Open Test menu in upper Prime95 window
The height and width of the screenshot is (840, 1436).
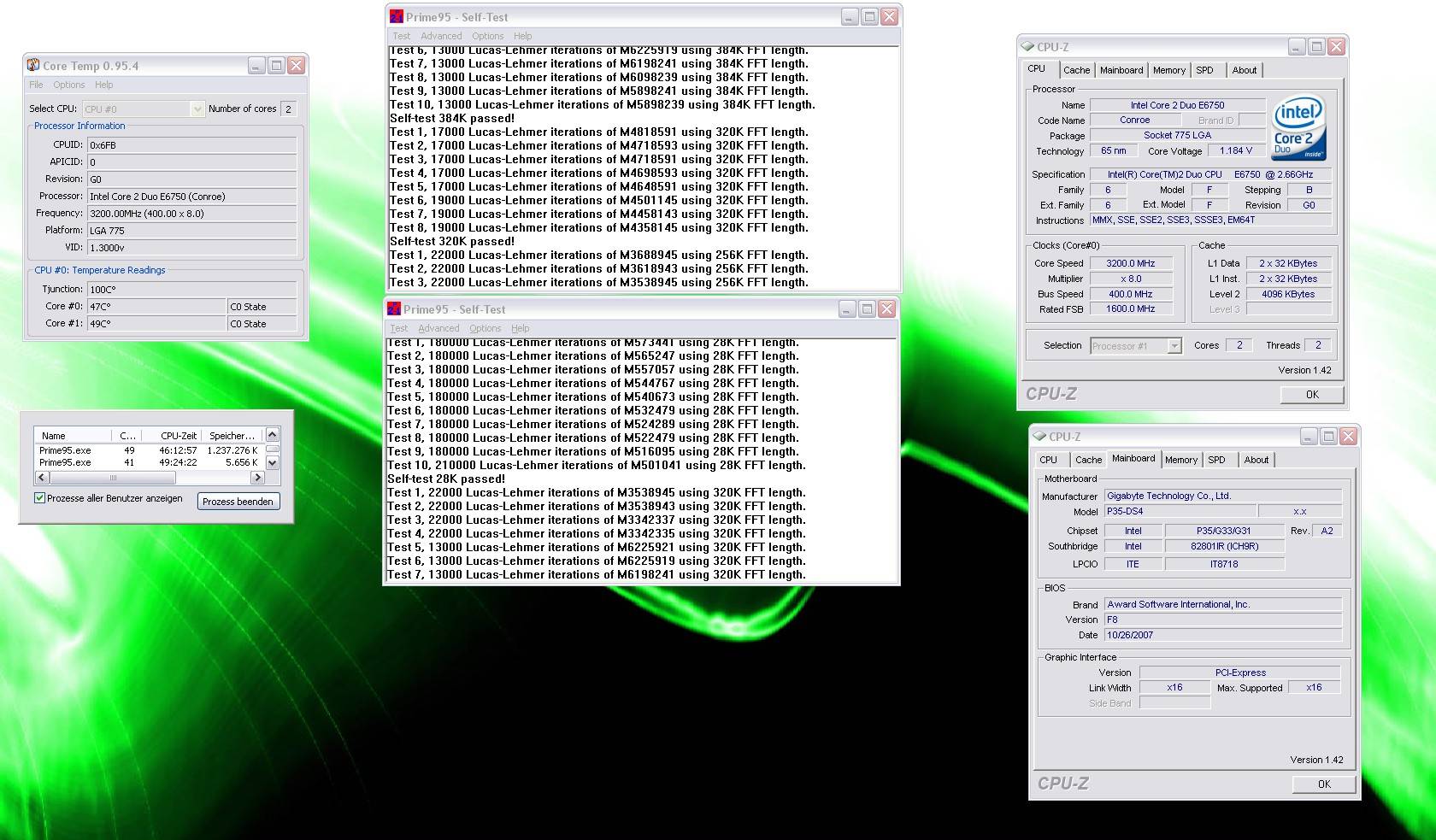tap(401, 36)
